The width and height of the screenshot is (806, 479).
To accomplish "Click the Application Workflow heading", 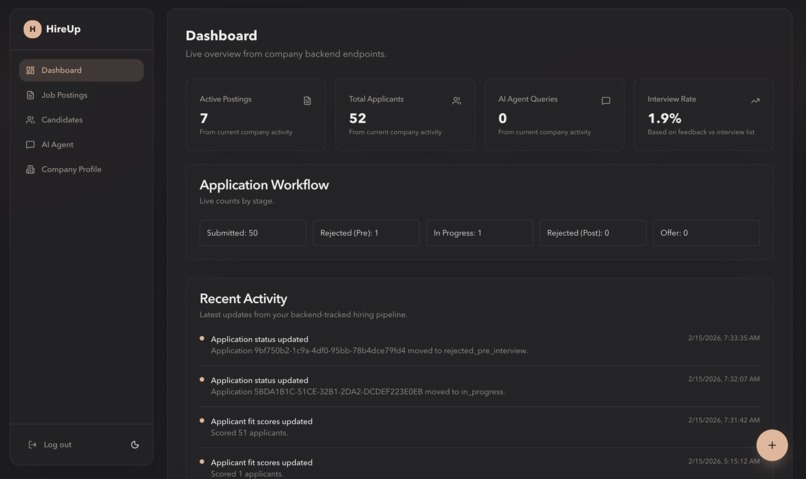I will [264, 185].
